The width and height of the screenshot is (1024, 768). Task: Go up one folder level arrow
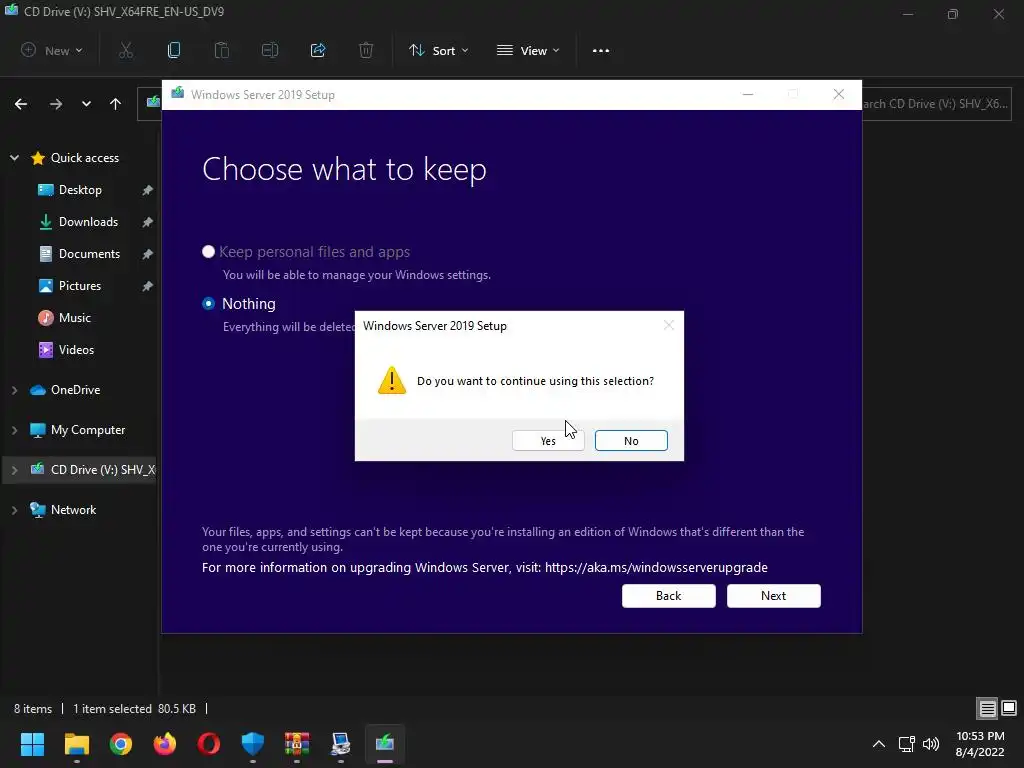pos(116,104)
